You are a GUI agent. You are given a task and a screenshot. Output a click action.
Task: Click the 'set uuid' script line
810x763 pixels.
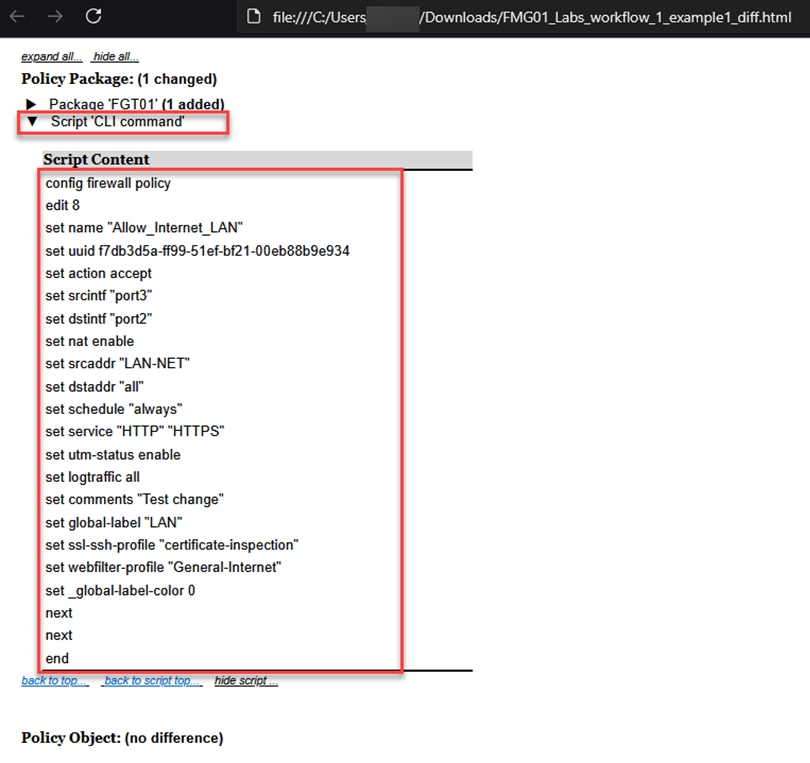[x=197, y=251]
